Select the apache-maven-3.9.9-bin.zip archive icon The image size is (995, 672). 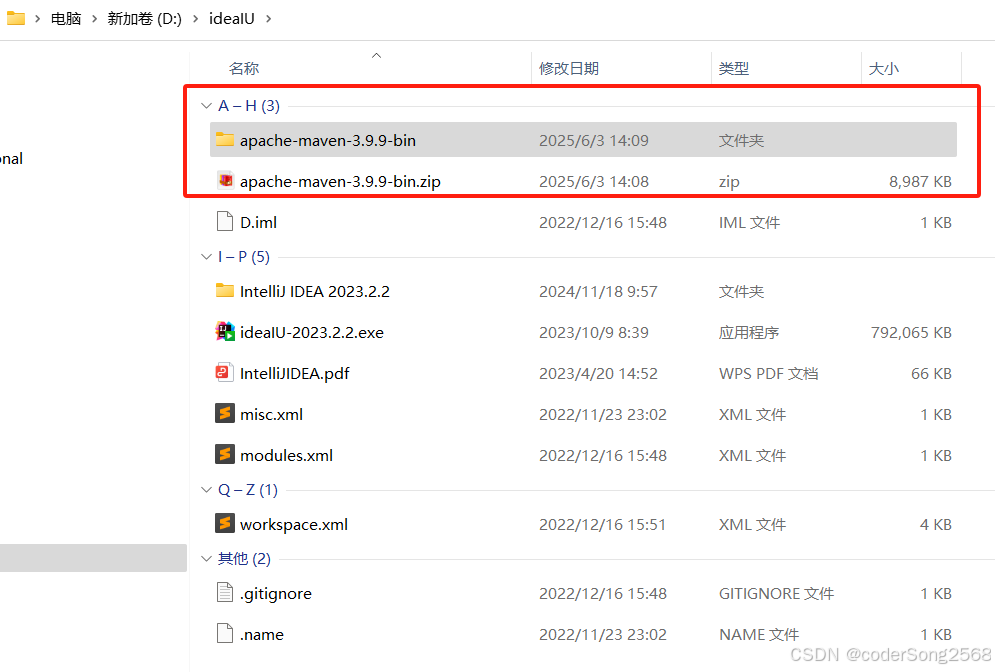tap(225, 181)
